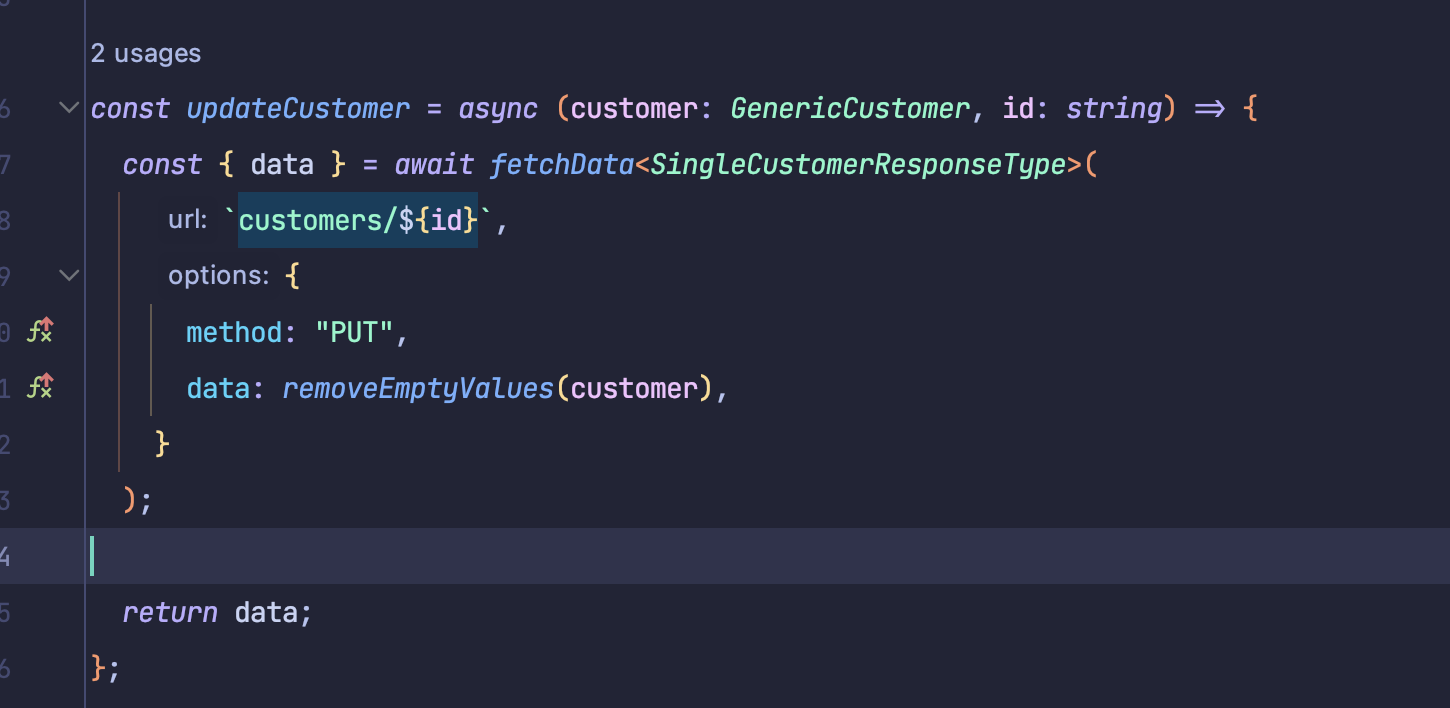Screen dimensions: 1450x708
Task: Click the method property key
Action: coord(234,332)
